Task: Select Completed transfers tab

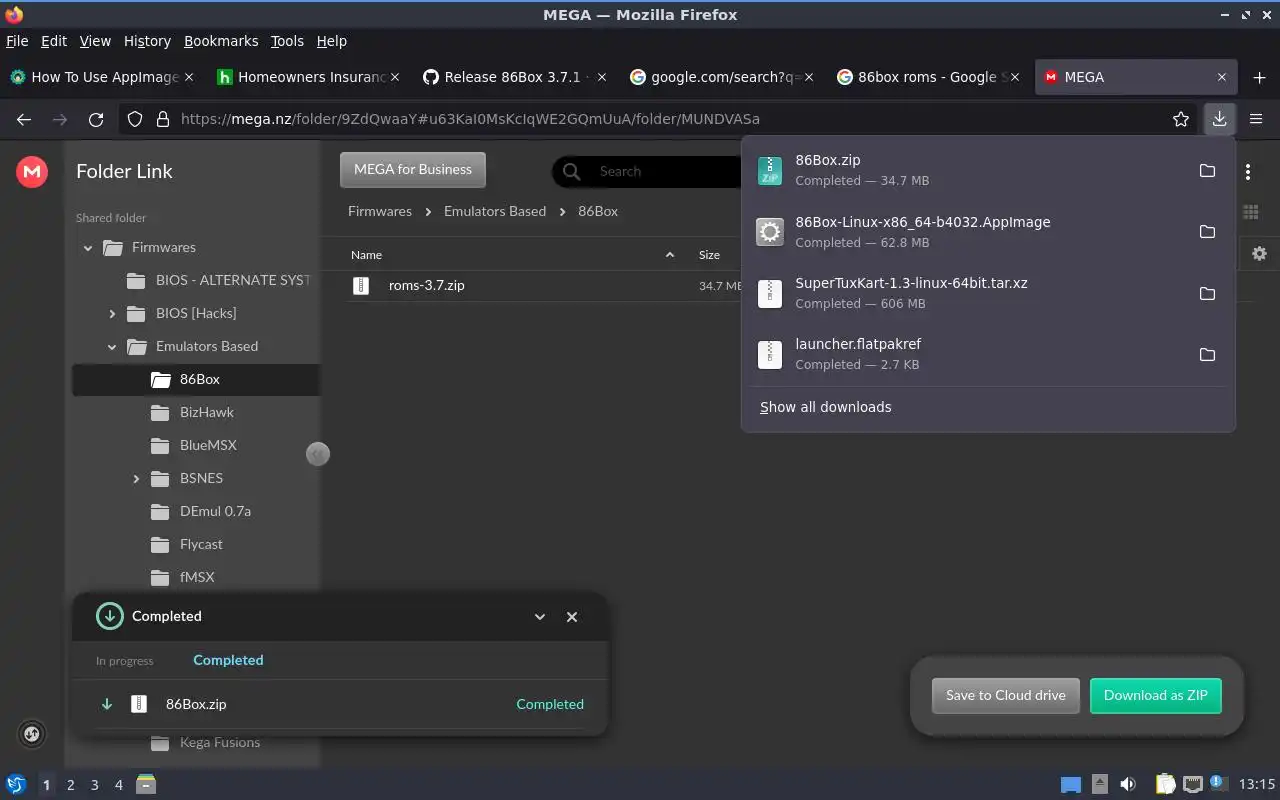Action: 228,660
